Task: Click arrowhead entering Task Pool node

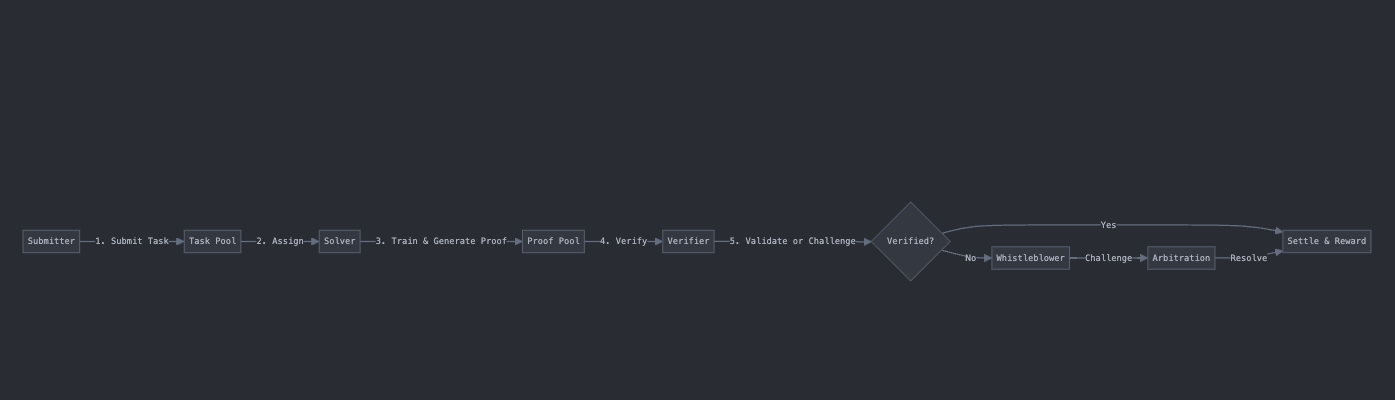Action: pyautogui.click(x=179, y=241)
